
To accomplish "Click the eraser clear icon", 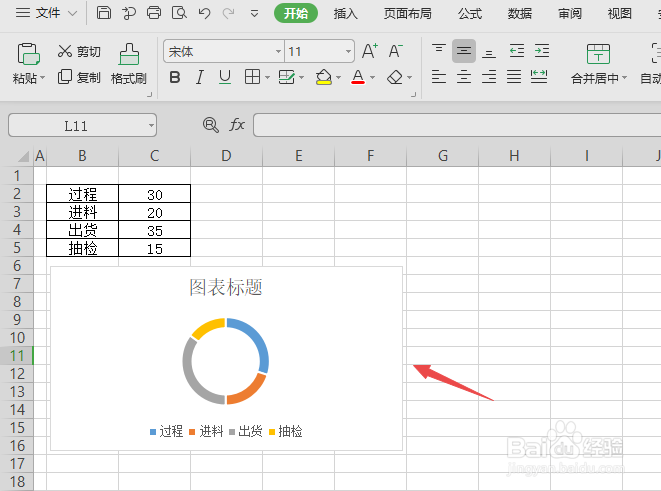I will tap(395, 77).
